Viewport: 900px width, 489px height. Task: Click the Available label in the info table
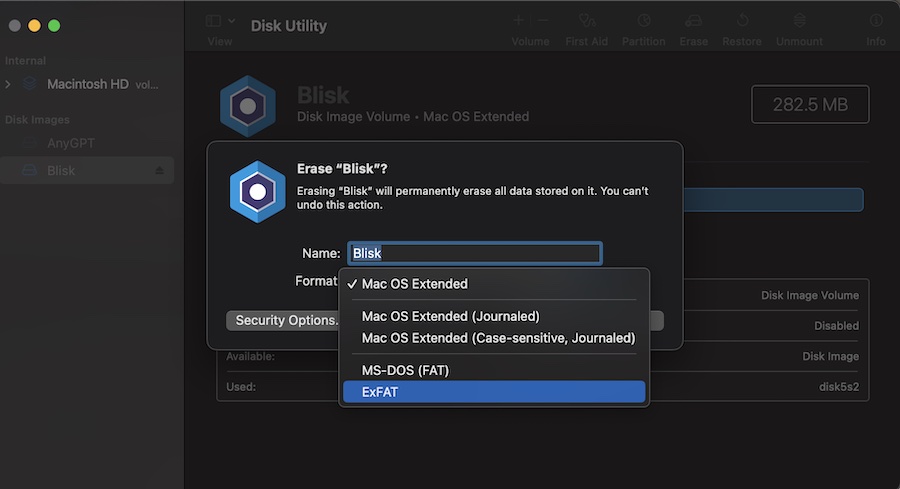pyautogui.click(x=250, y=356)
